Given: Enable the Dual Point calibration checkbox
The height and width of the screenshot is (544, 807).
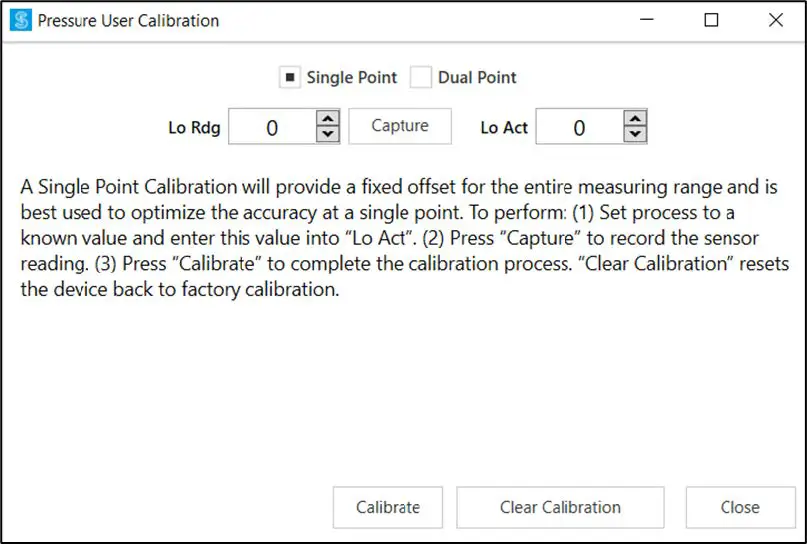Looking at the screenshot, I should click(x=421, y=78).
